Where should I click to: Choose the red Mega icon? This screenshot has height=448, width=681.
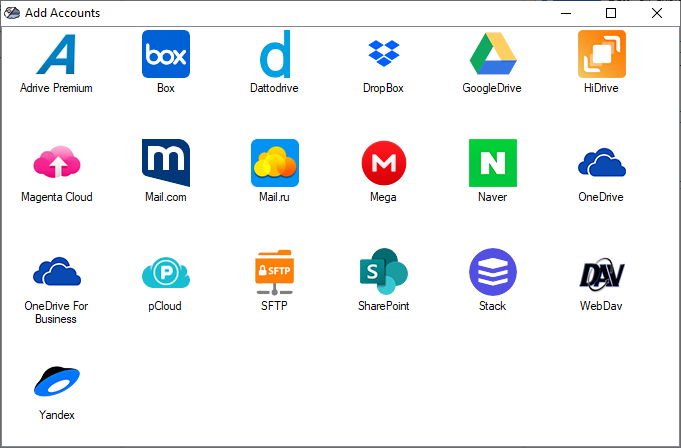(x=384, y=163)
